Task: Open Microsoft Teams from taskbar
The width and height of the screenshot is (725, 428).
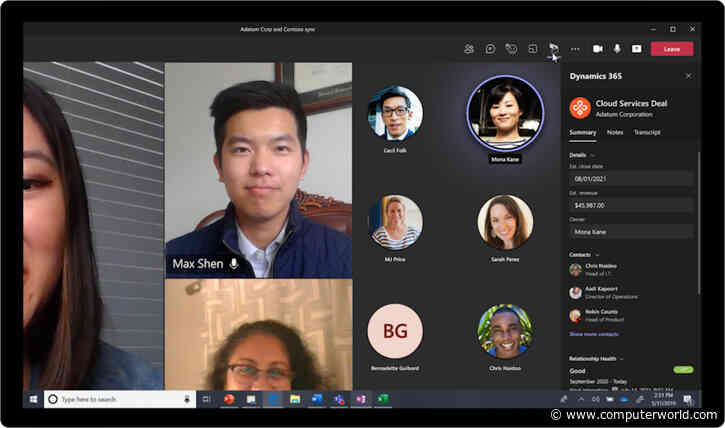Action: point(339,399)
